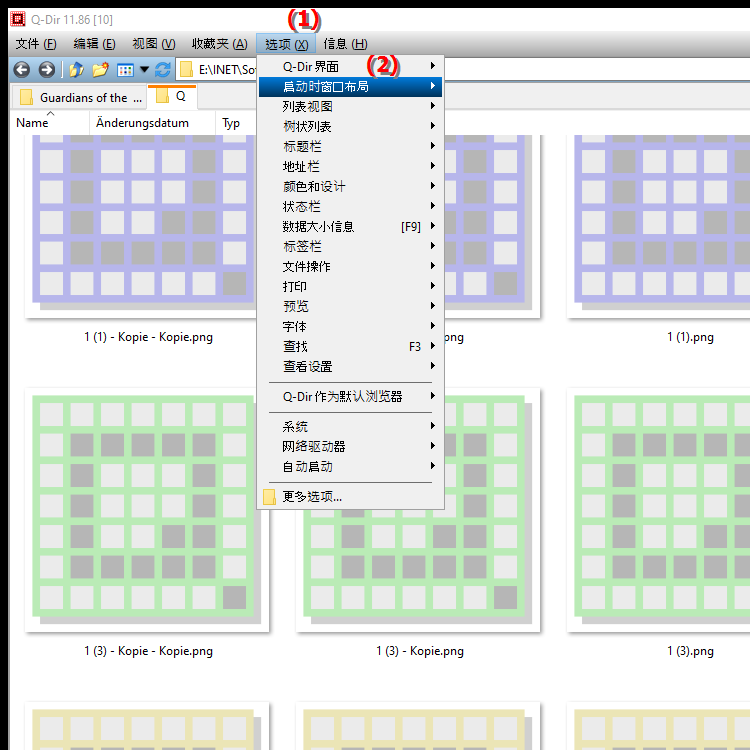The image size is (750, 750).
Task: Click file name 1 (1) - Kopie - Kopie.png
Action: pos(148,337)
